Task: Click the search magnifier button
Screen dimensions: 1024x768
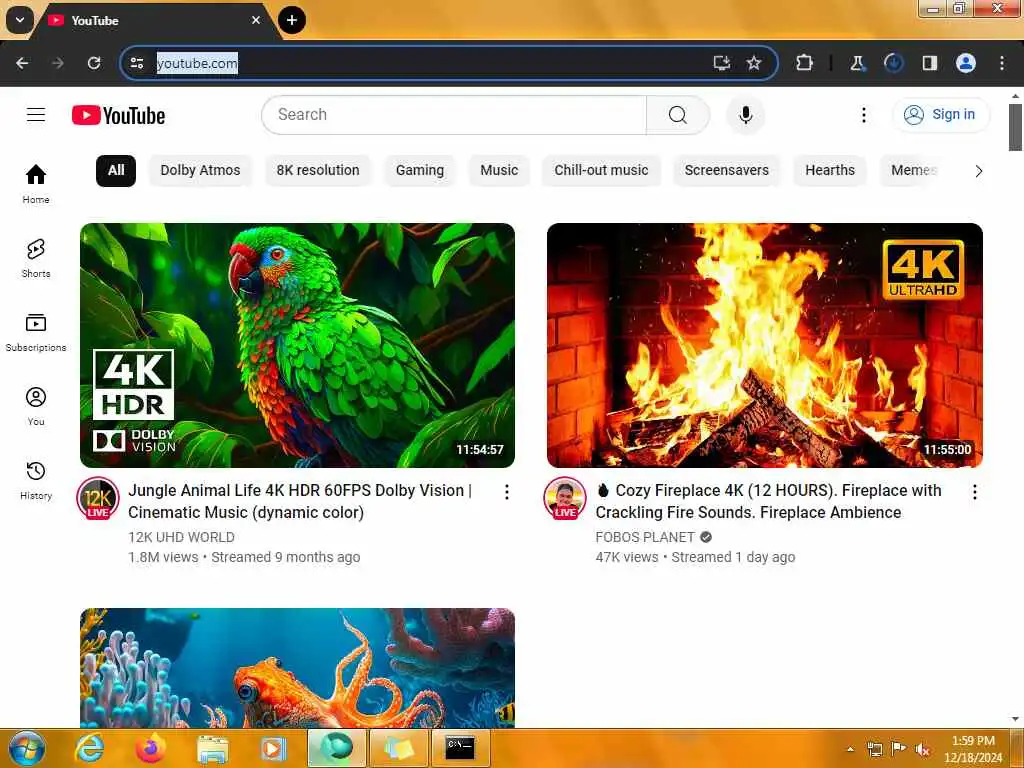Action: tap(678, 115)
